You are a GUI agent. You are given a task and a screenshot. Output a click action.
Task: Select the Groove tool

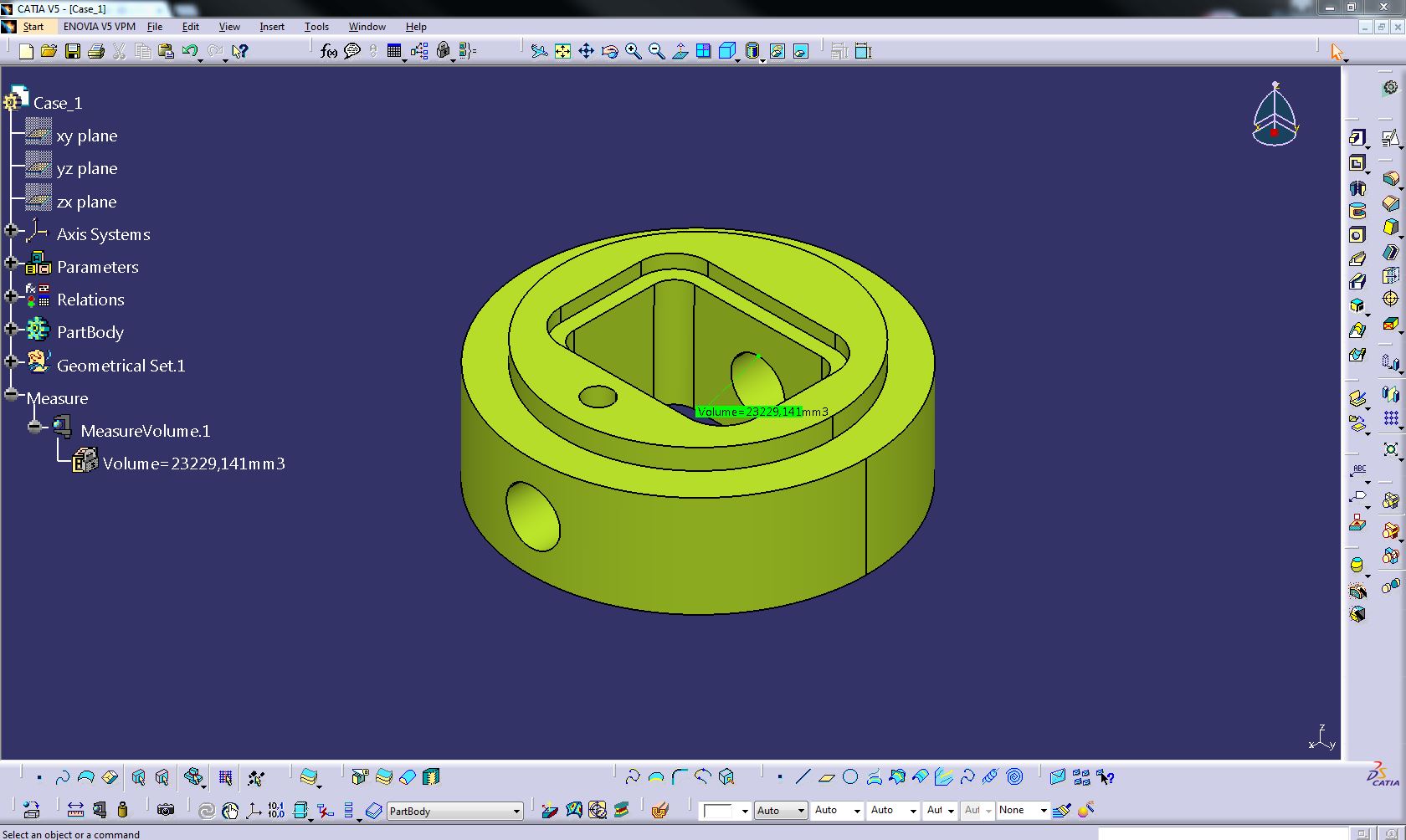coord(1357,211)
